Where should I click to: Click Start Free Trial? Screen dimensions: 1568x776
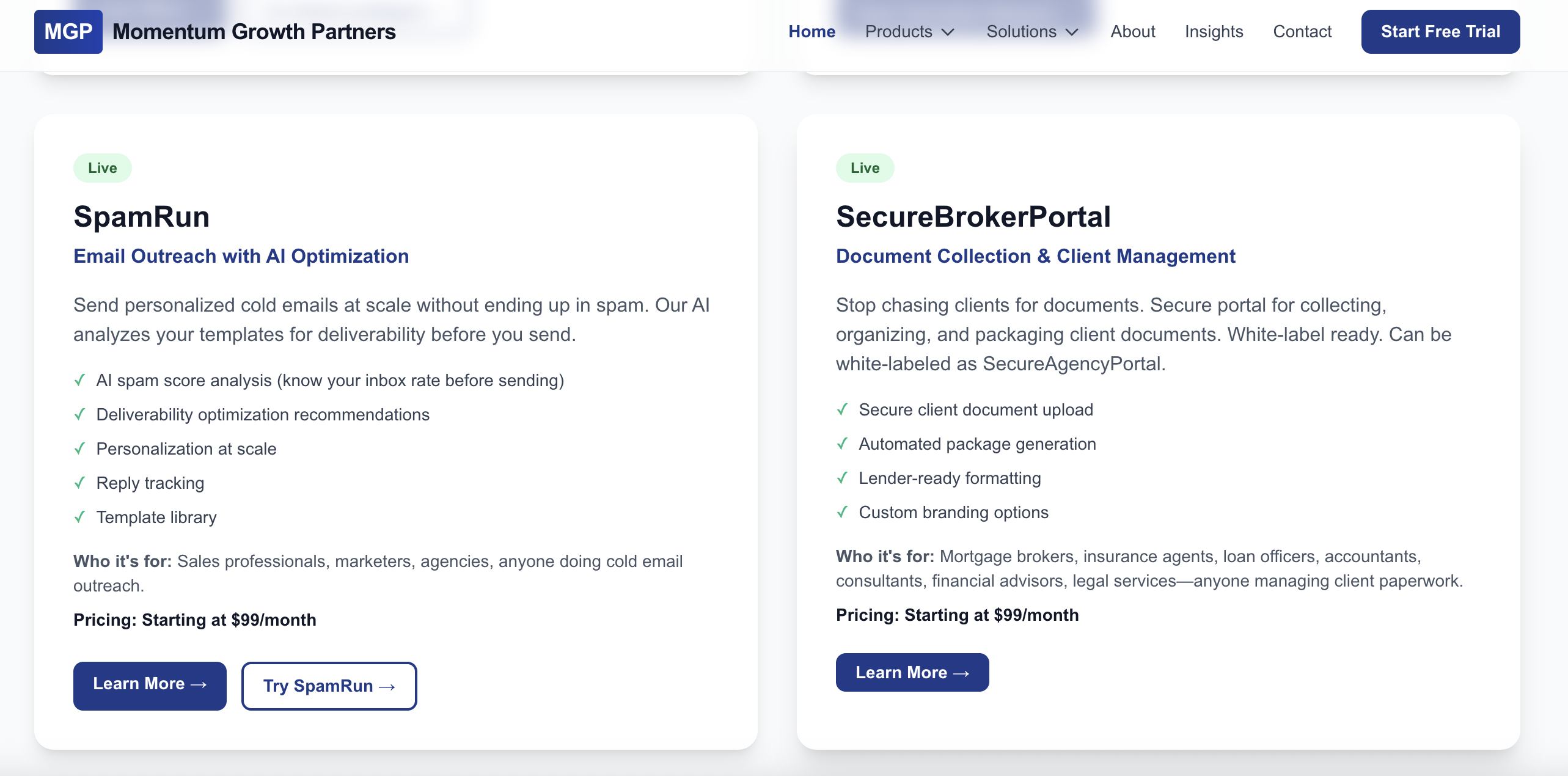coord(1440,31)
